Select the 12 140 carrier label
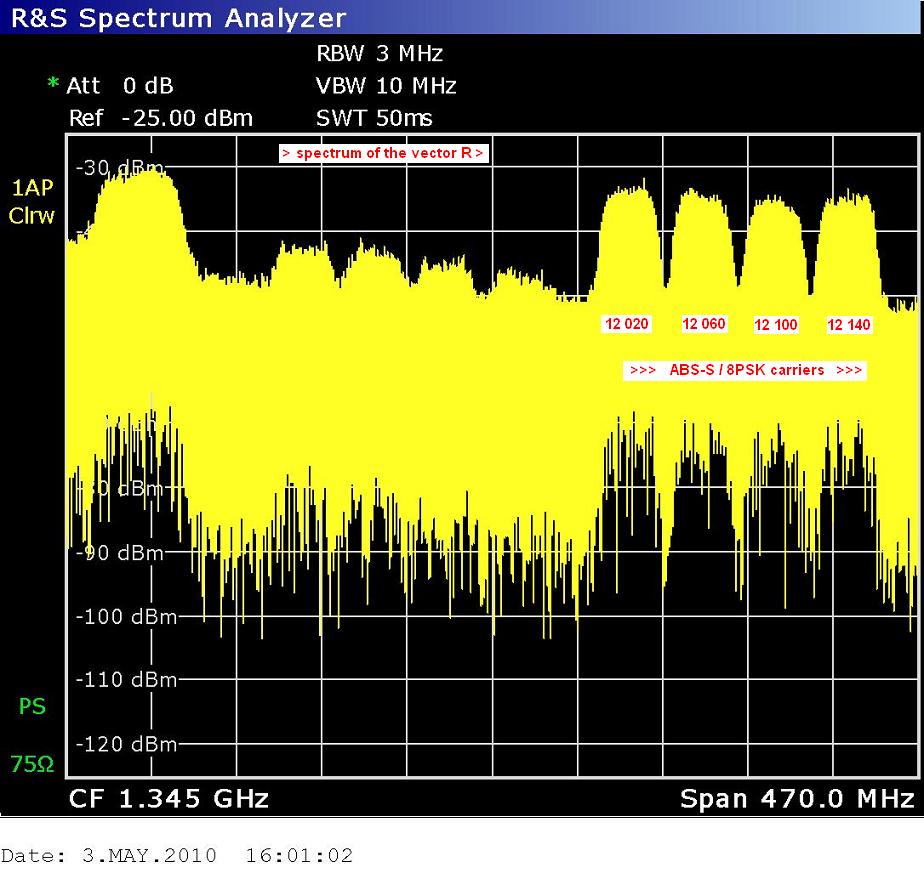924x896 pixels. click(x=849, y=325)
